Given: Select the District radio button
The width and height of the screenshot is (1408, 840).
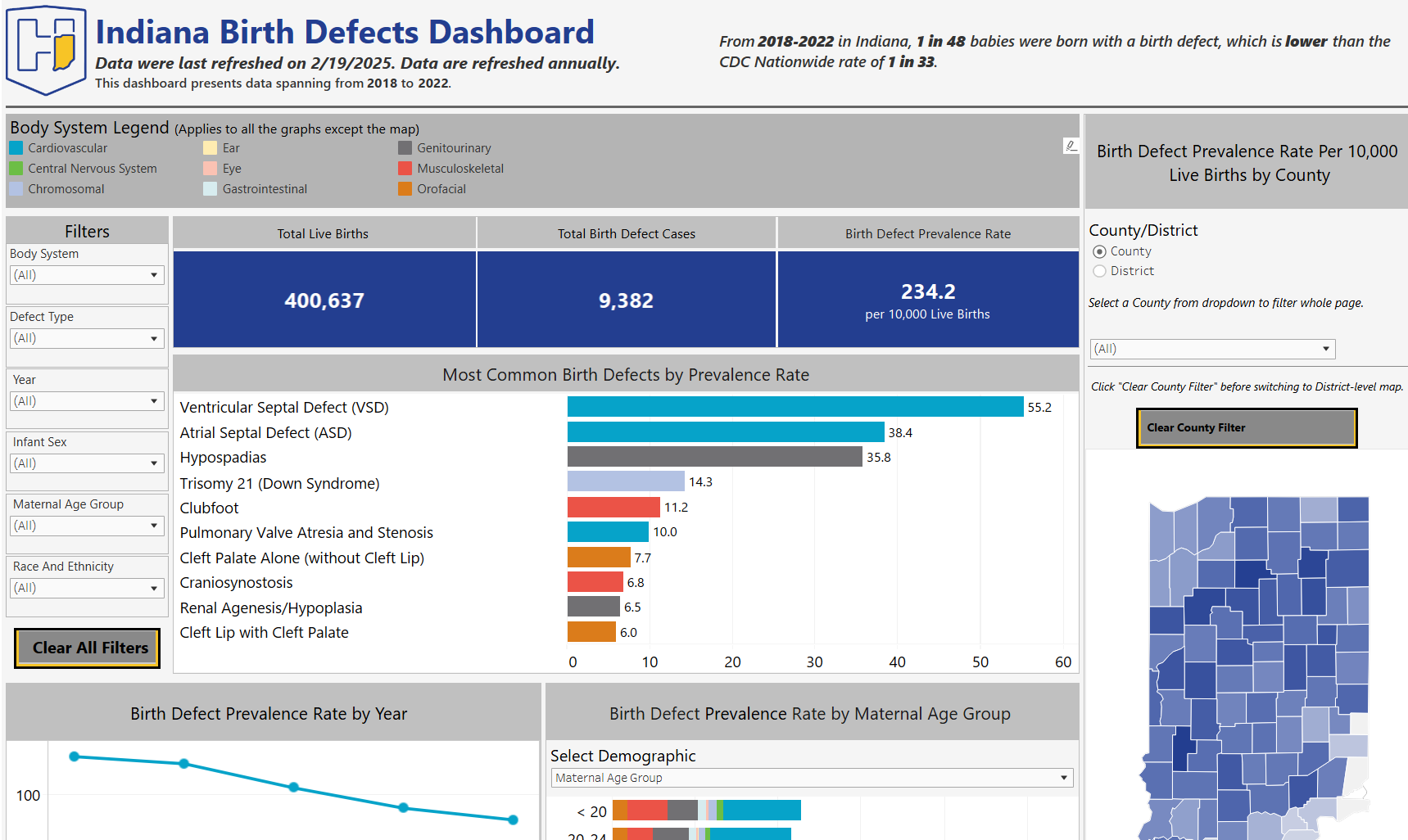Looking at the screenshot, I should pyautogui.click(x=1099, y=271).
